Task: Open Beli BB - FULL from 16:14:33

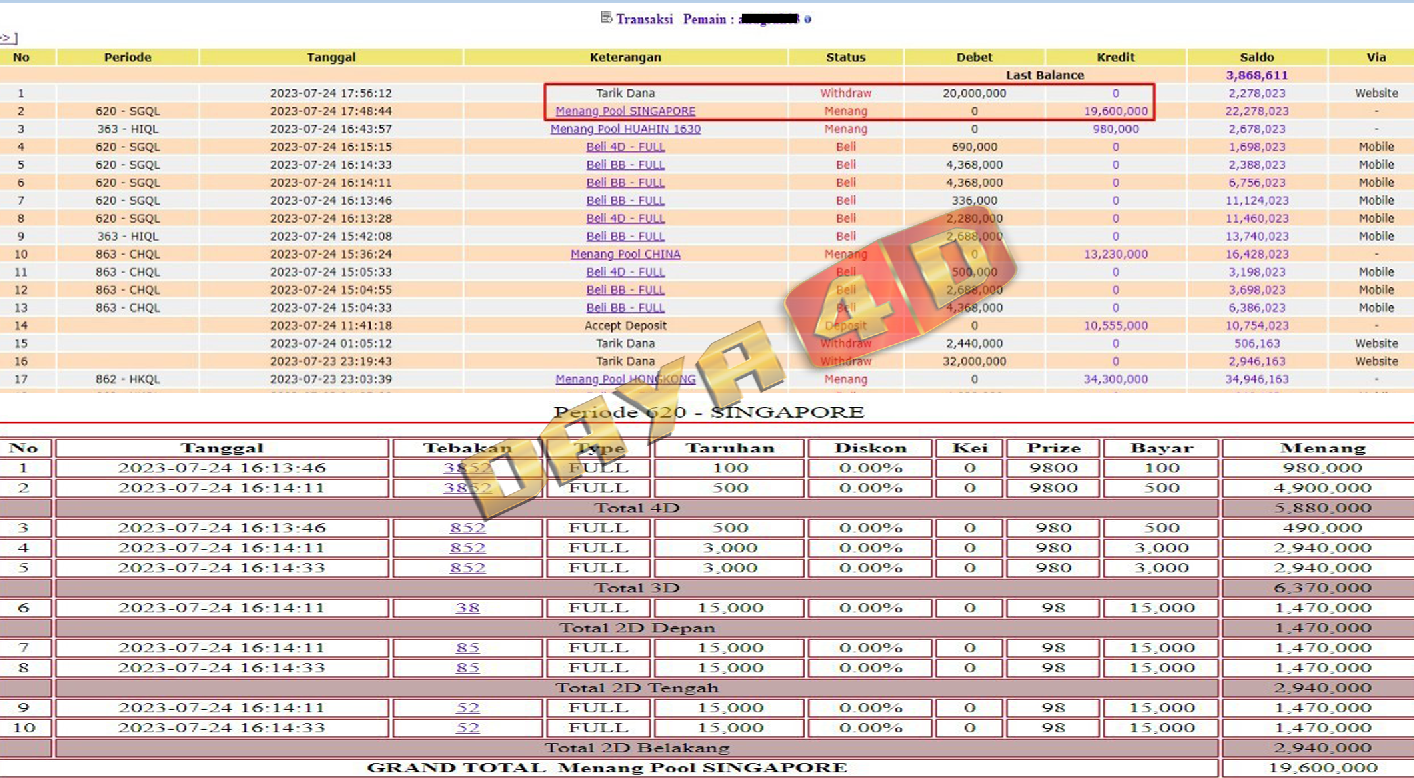Action: pyautogui.click(x=625, y=165)
